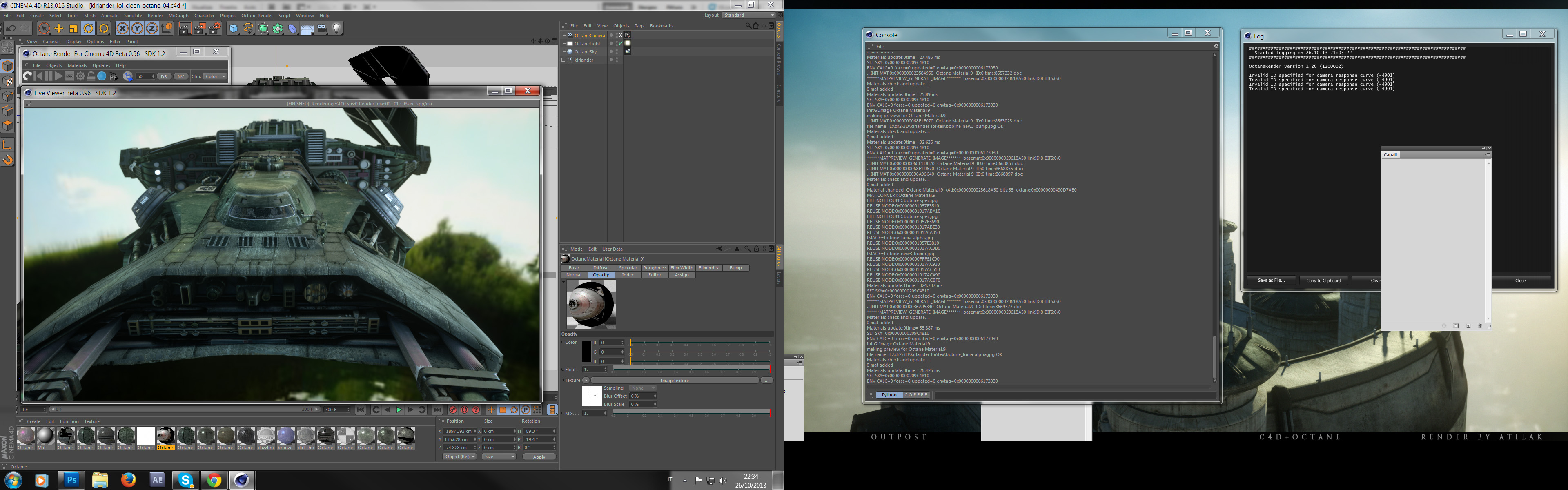The width and height of the screenshot is (1568, 490).
Task: Click Copy to Clipboard in Log window
Action: point(1323,281)
